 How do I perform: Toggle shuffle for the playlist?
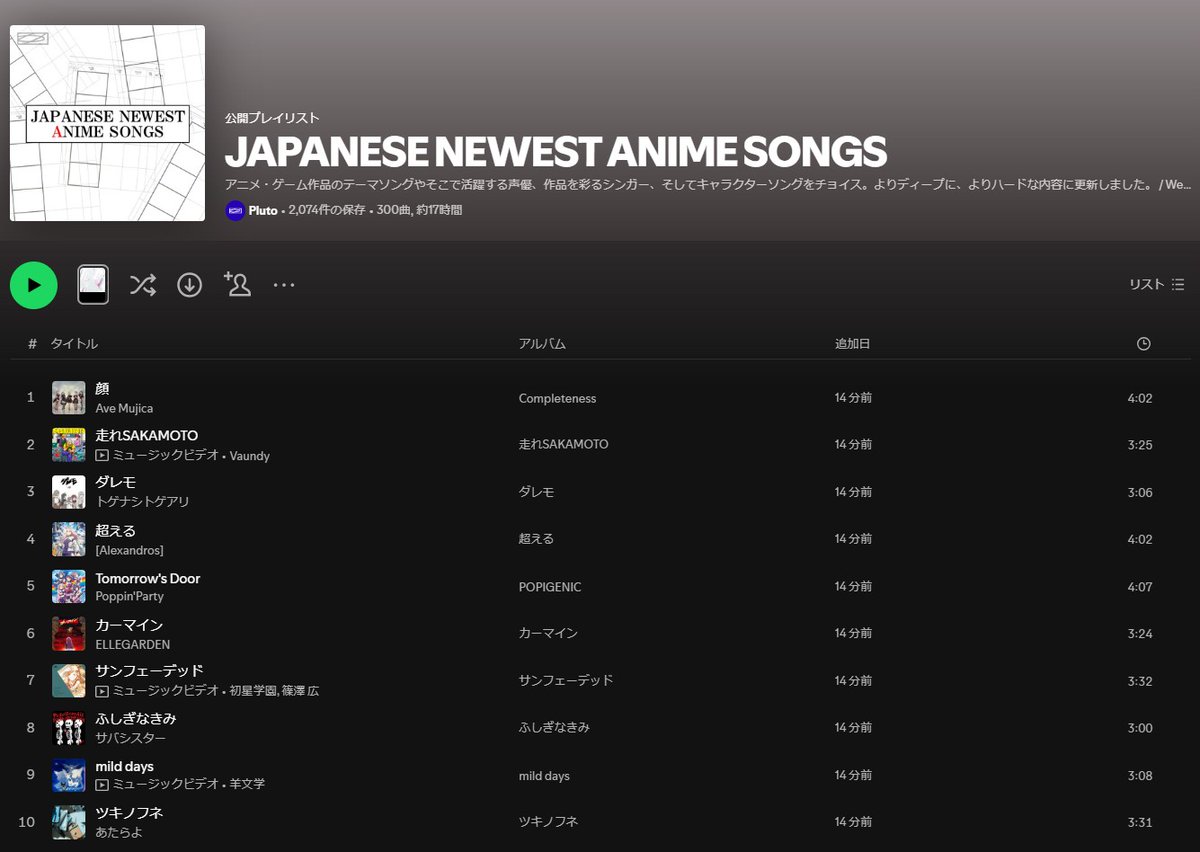click(143, 285)
